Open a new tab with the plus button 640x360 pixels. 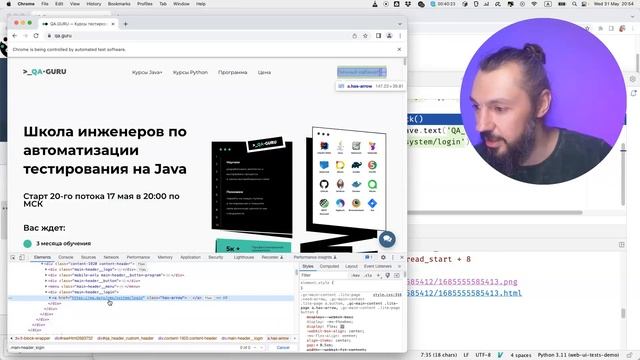[x=125, y=24]
